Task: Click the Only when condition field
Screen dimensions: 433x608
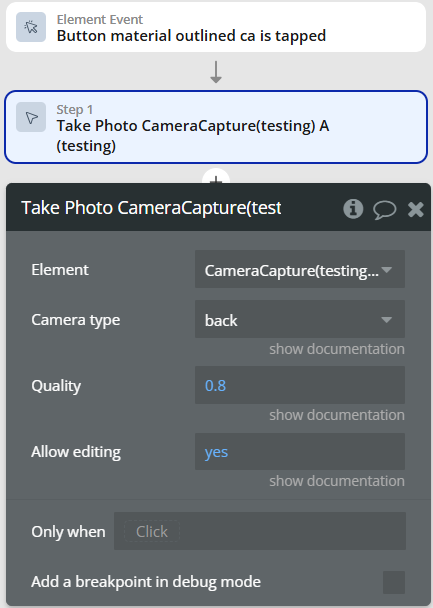Action: click(x=260, y=531)
